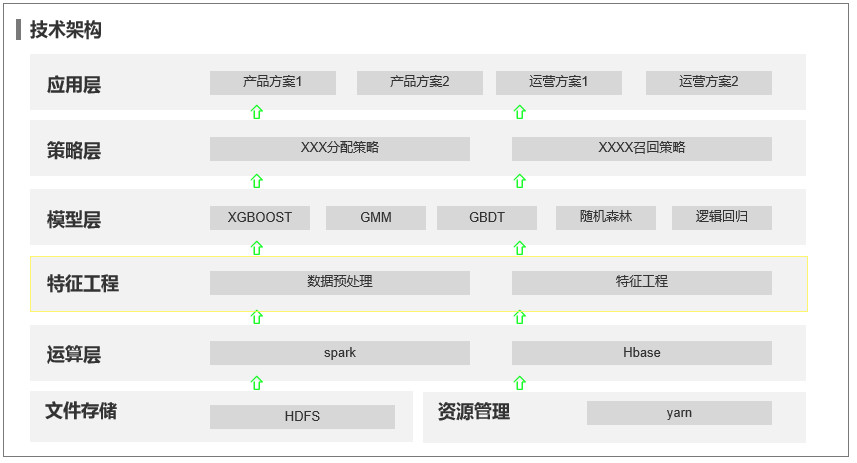Viewport: 857px width, 463px height.
Task: Click the green arrow directly above Hbase
Action: coord(519,317)
